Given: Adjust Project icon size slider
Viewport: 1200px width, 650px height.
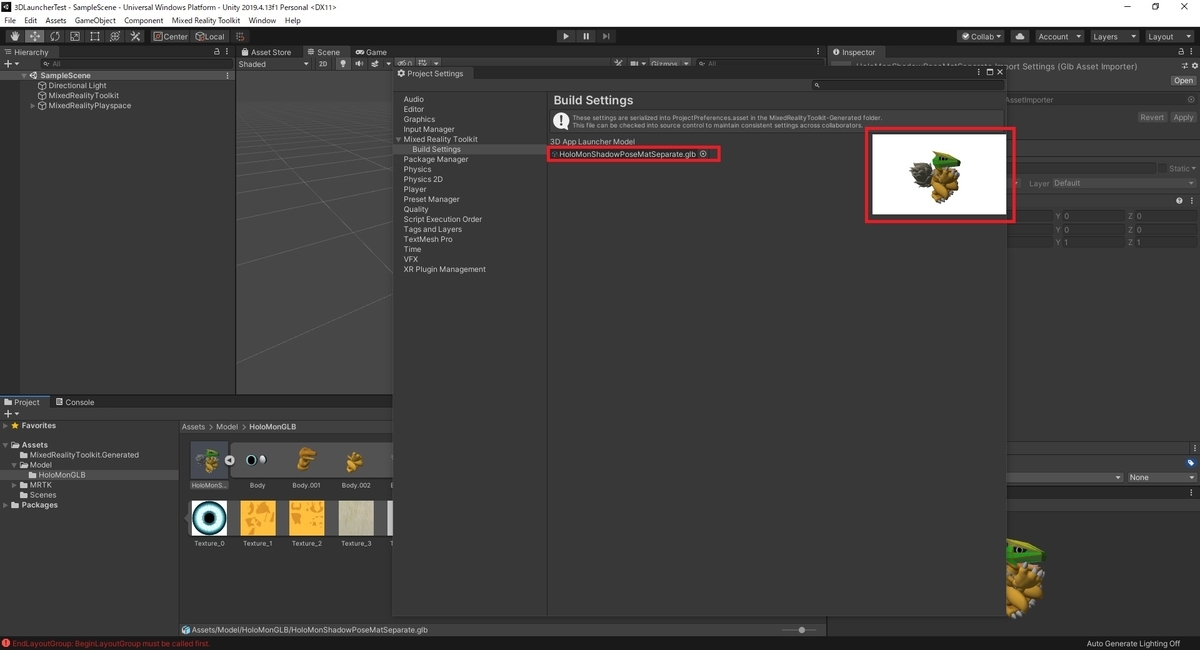Looking at the screenshot, I should [800, 630].
